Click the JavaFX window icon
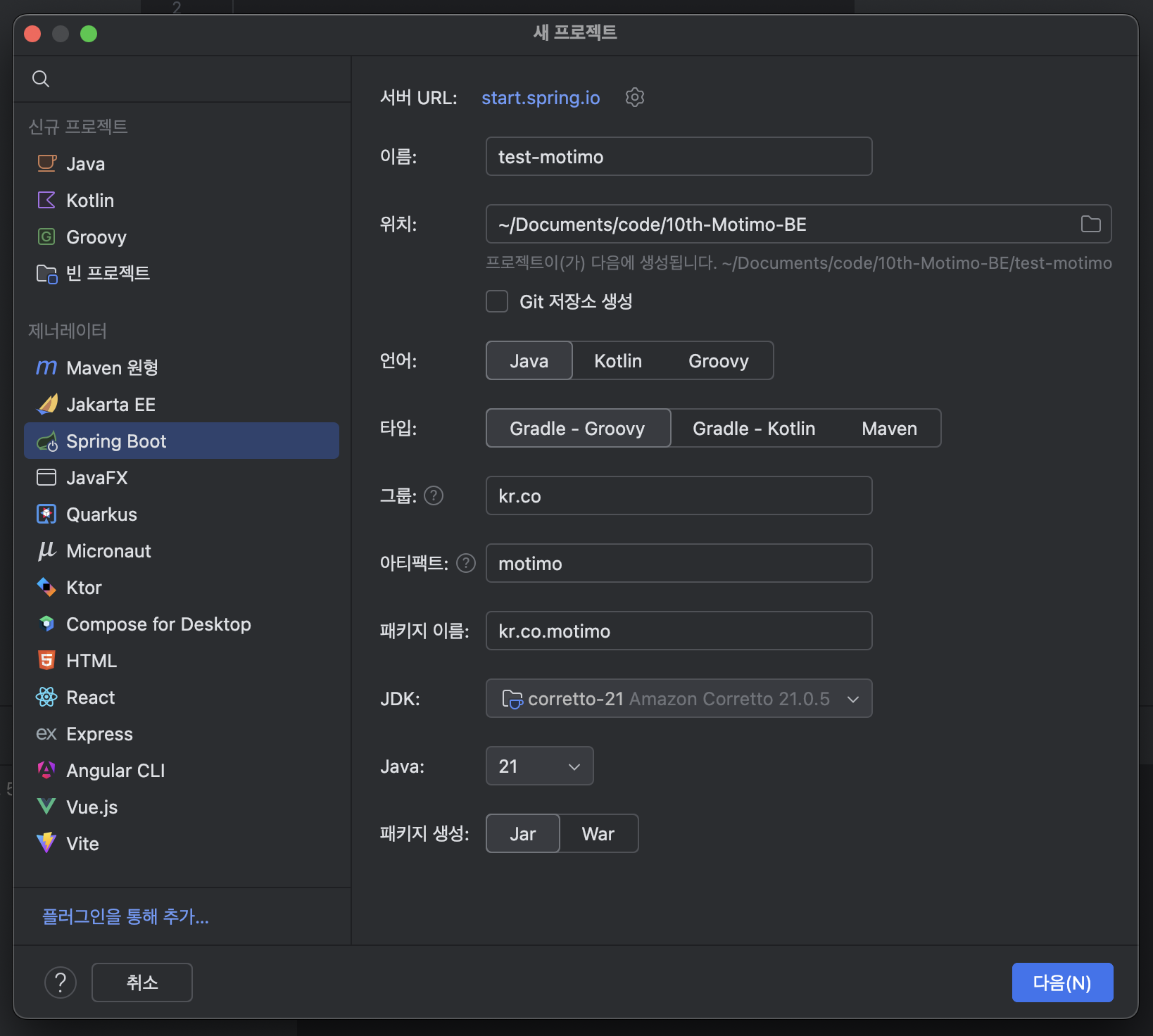 (46, 477)
